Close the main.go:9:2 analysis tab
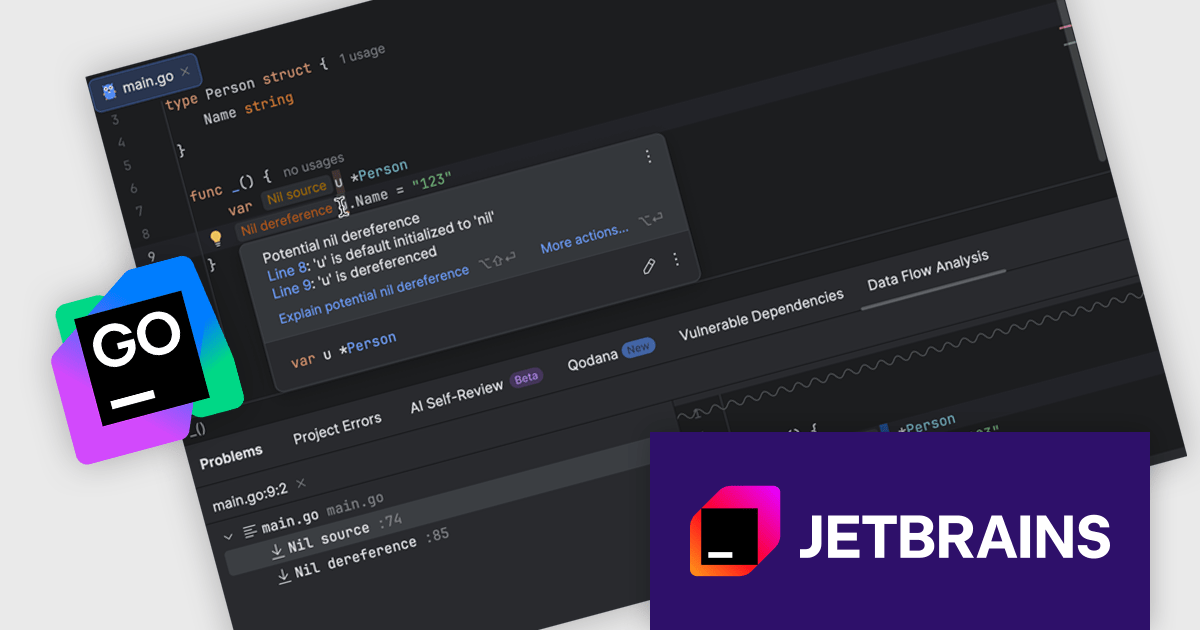Viewport: 1200px width, 630px height. (300, 483)
